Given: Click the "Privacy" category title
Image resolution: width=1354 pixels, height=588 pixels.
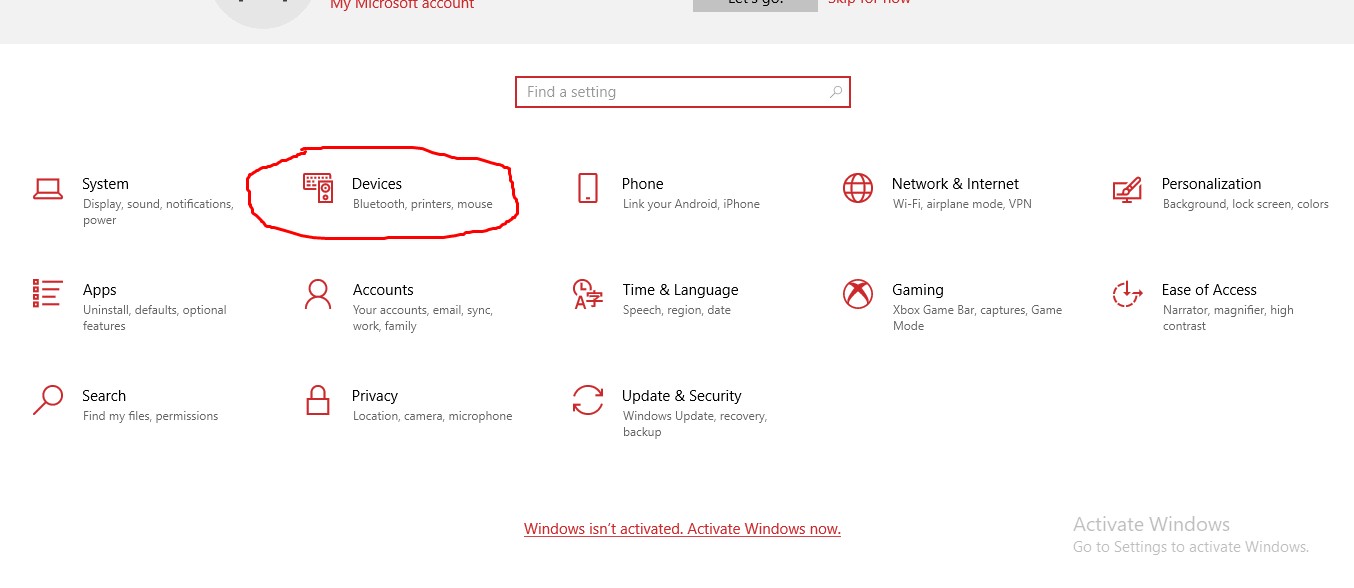Looking at the screenshot, I should coord(375,396).
